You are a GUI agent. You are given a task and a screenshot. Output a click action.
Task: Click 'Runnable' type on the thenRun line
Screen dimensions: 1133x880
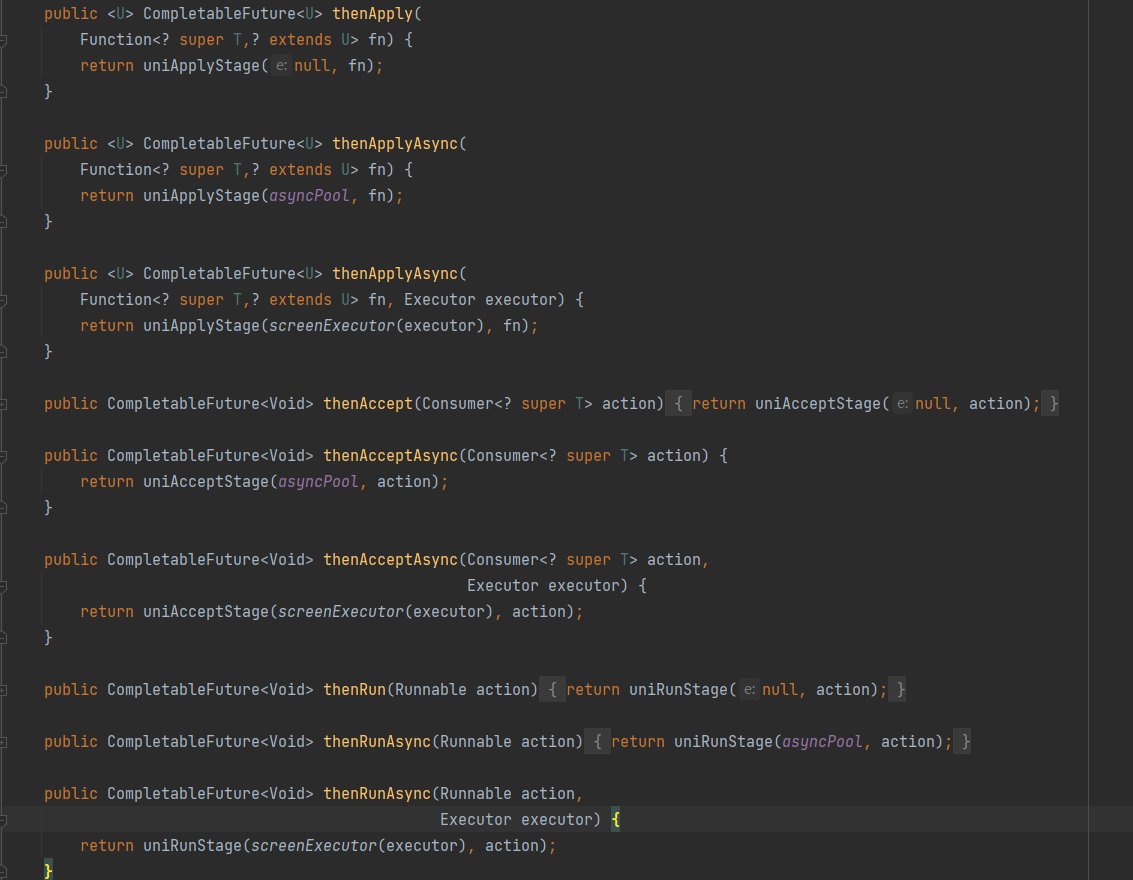[x=431, y=690]
